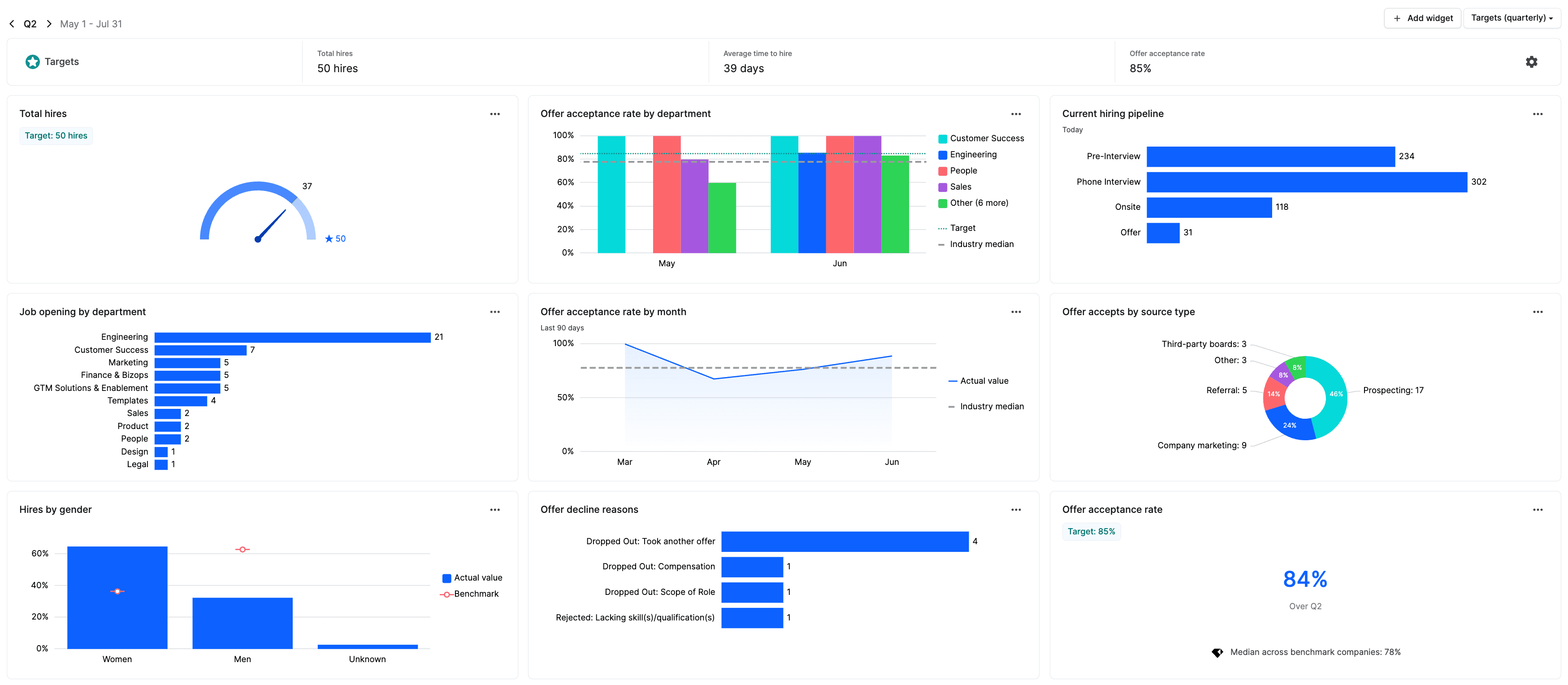Click the forward chevron after Q2
This screenshot has height=685, width=1568.
pos(49,23)
